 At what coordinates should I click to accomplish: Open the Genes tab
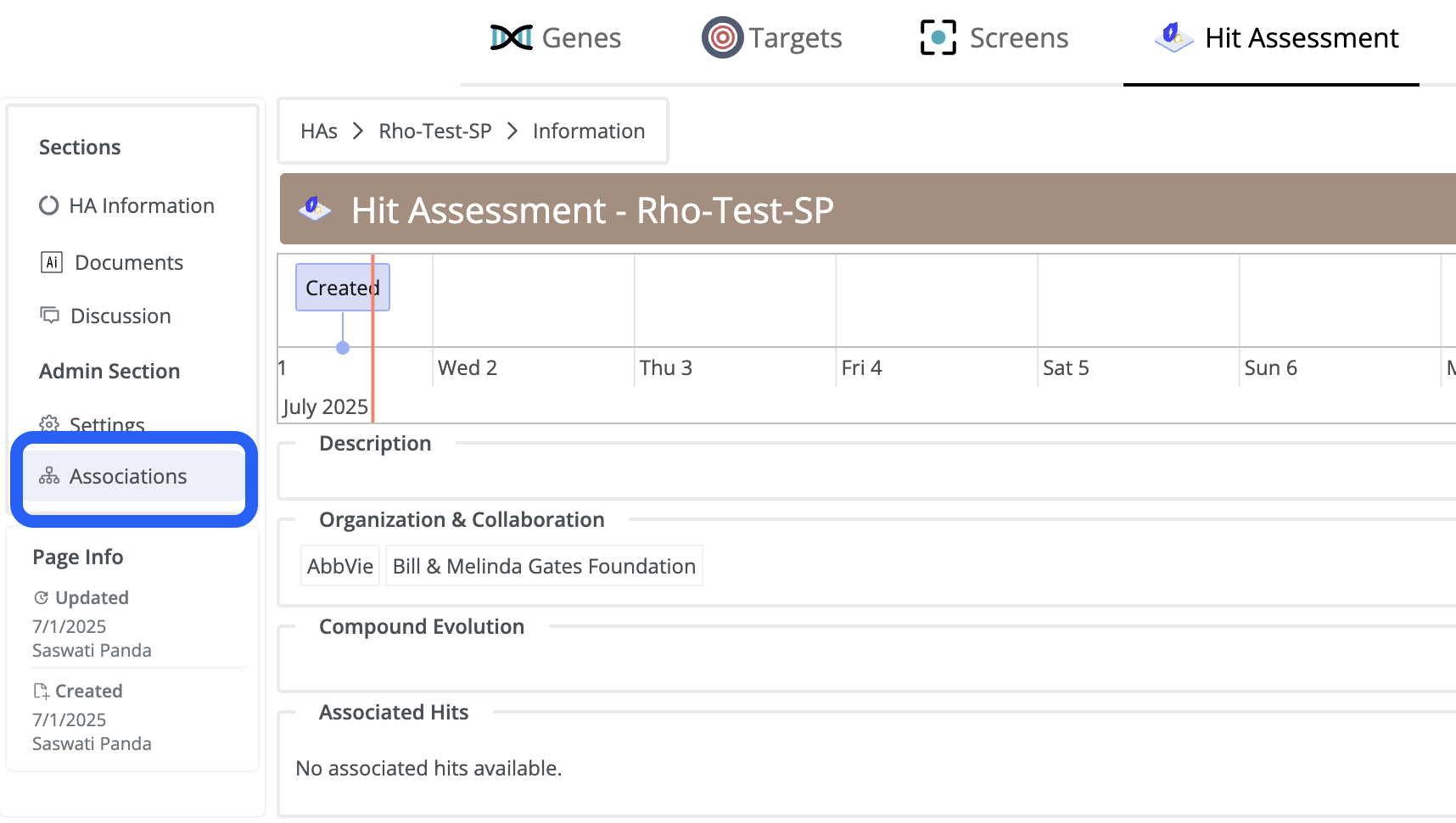pos(556,38)
